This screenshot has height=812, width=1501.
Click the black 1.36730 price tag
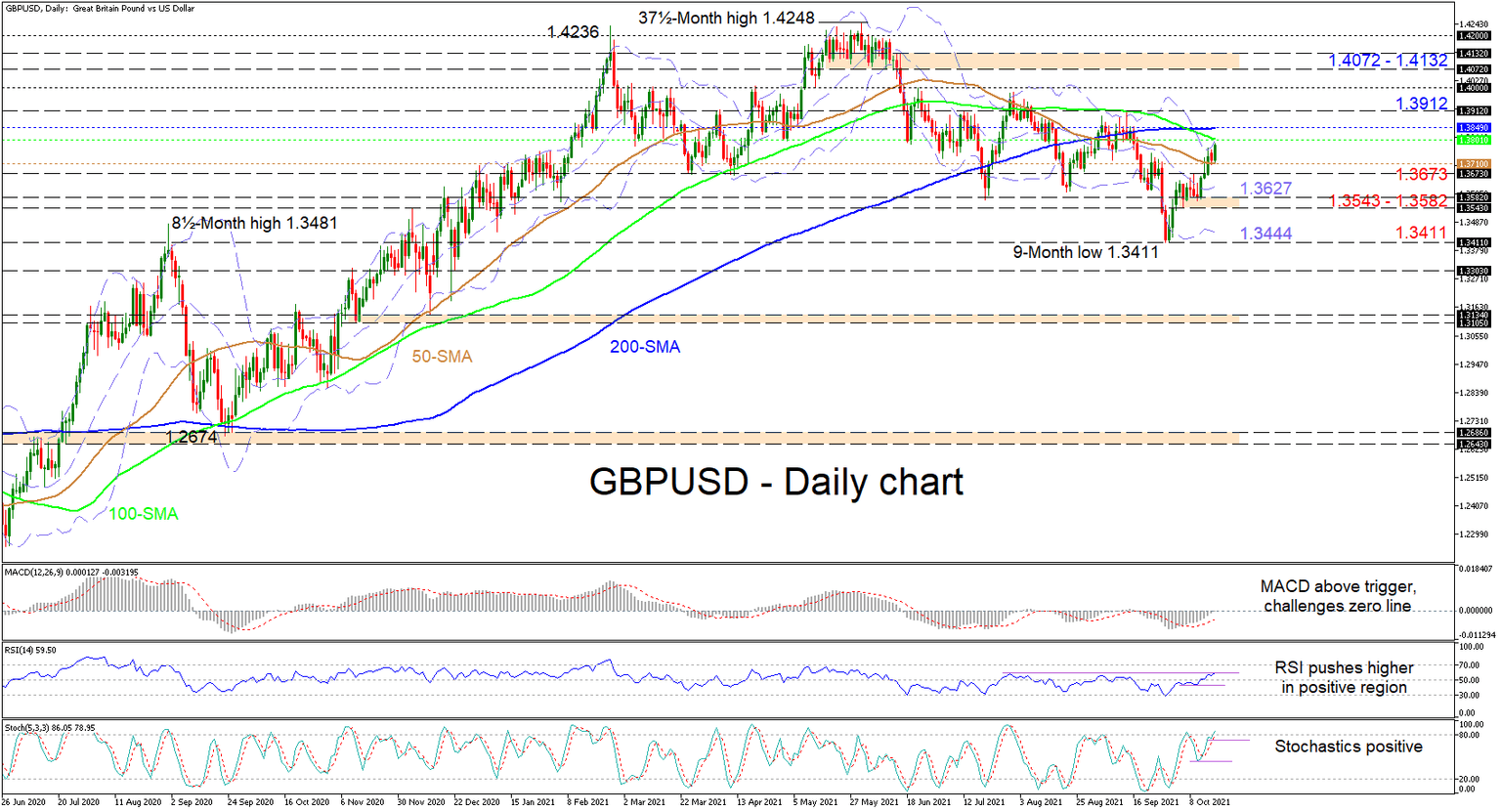pos(1476,173)
